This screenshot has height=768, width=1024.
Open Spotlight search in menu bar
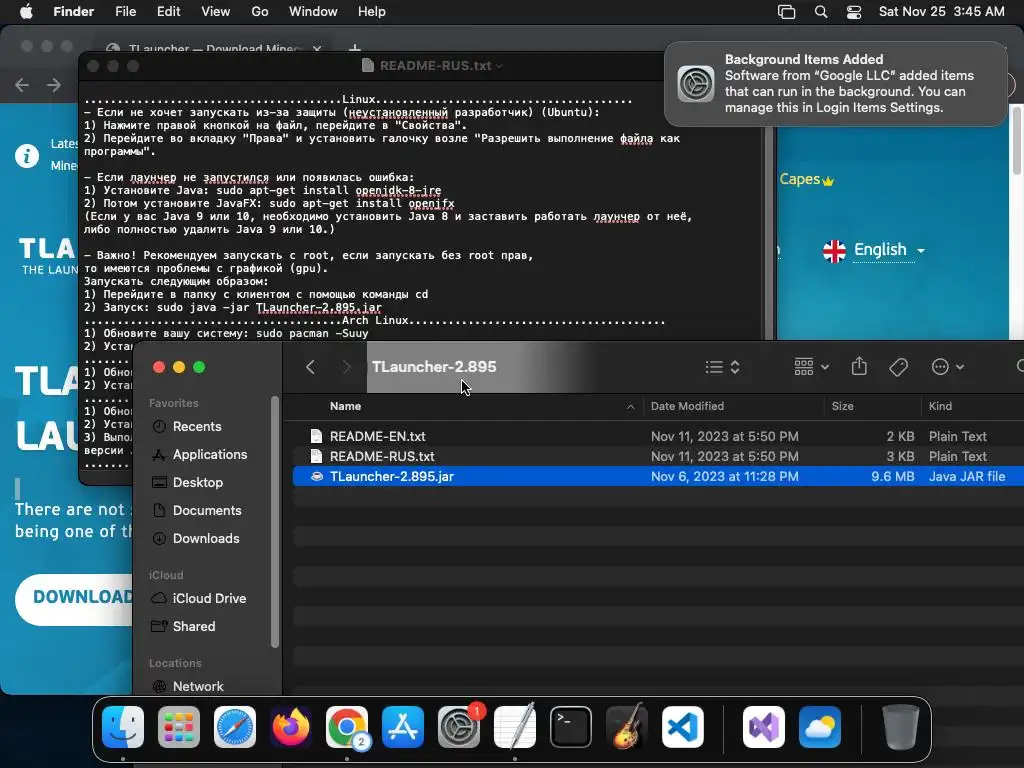(x=821, y=12)
